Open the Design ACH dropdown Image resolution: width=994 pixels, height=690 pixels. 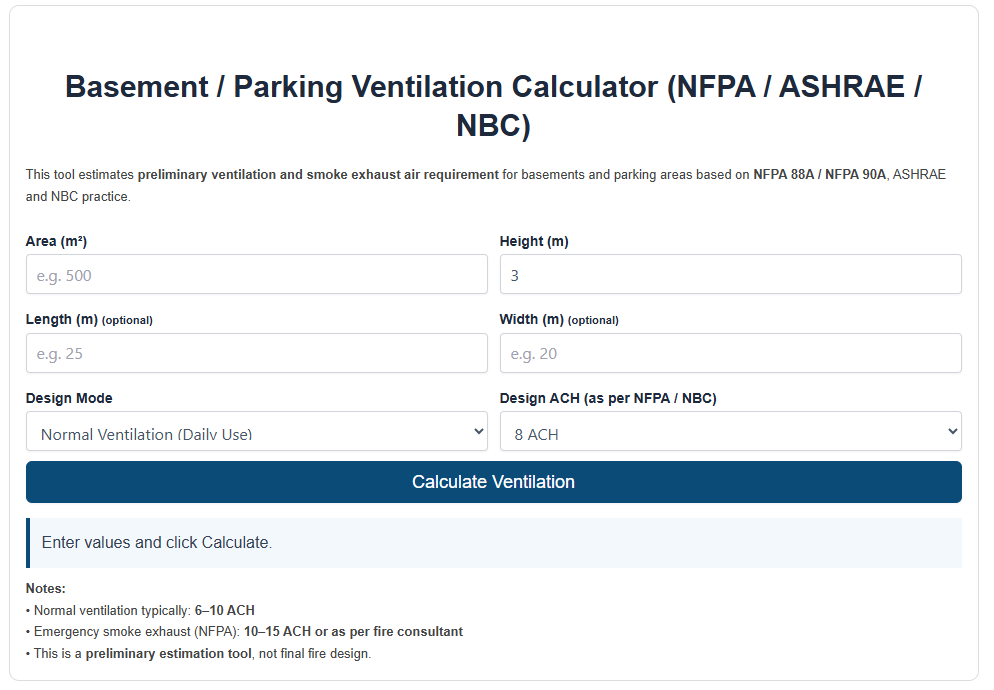point(730,431)
